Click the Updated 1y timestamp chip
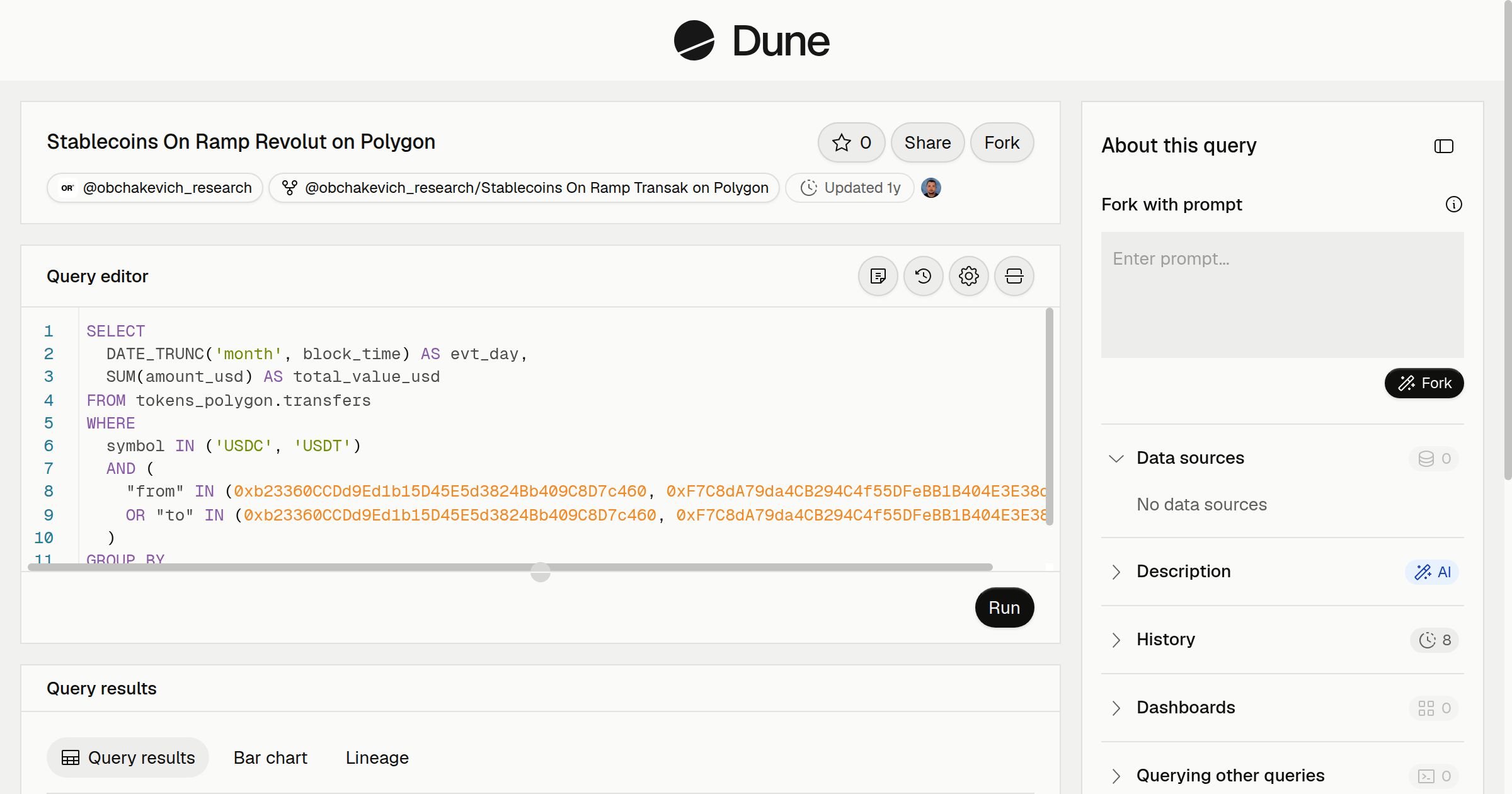1512x794 pixels. [850, 188]
